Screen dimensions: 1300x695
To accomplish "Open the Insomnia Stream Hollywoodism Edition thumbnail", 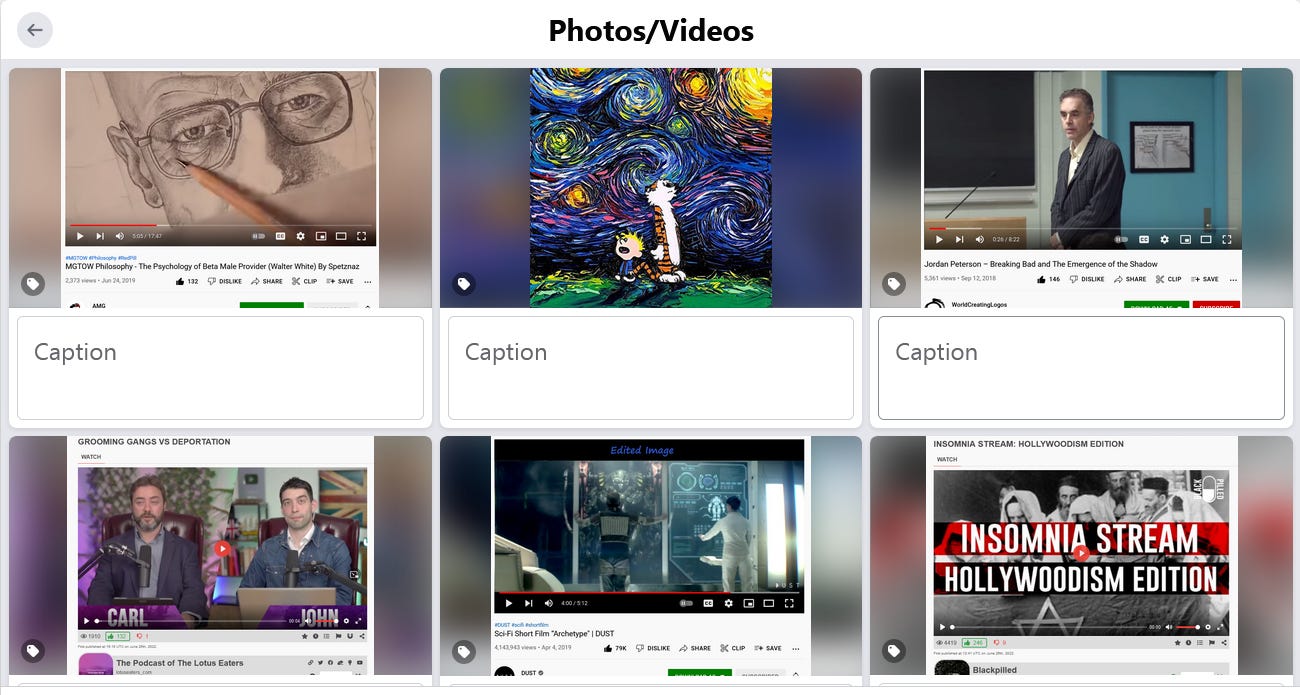I will click(x=1081, y=556).
